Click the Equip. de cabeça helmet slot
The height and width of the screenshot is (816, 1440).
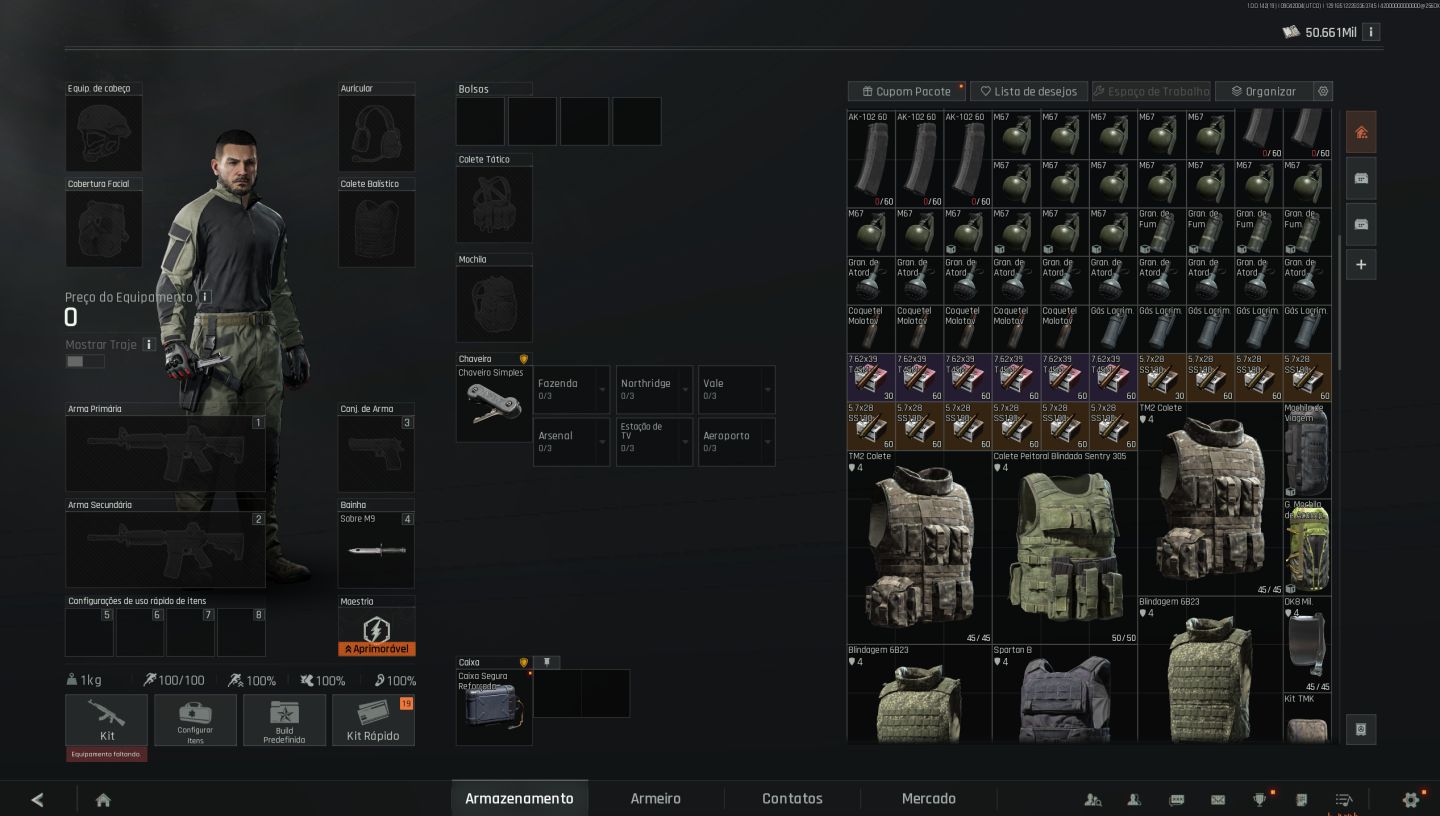(104, 133)
